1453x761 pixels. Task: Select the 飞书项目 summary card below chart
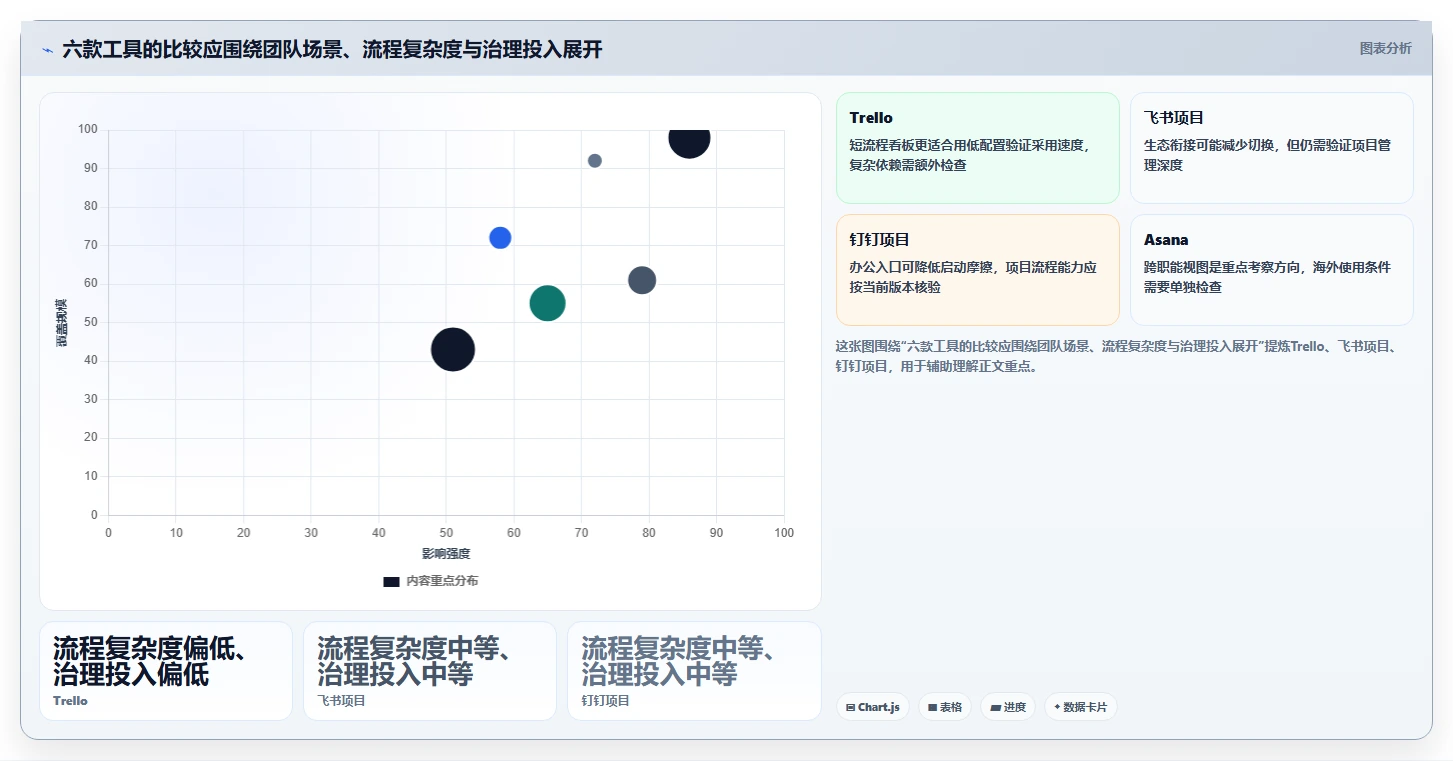click(430, 671)
